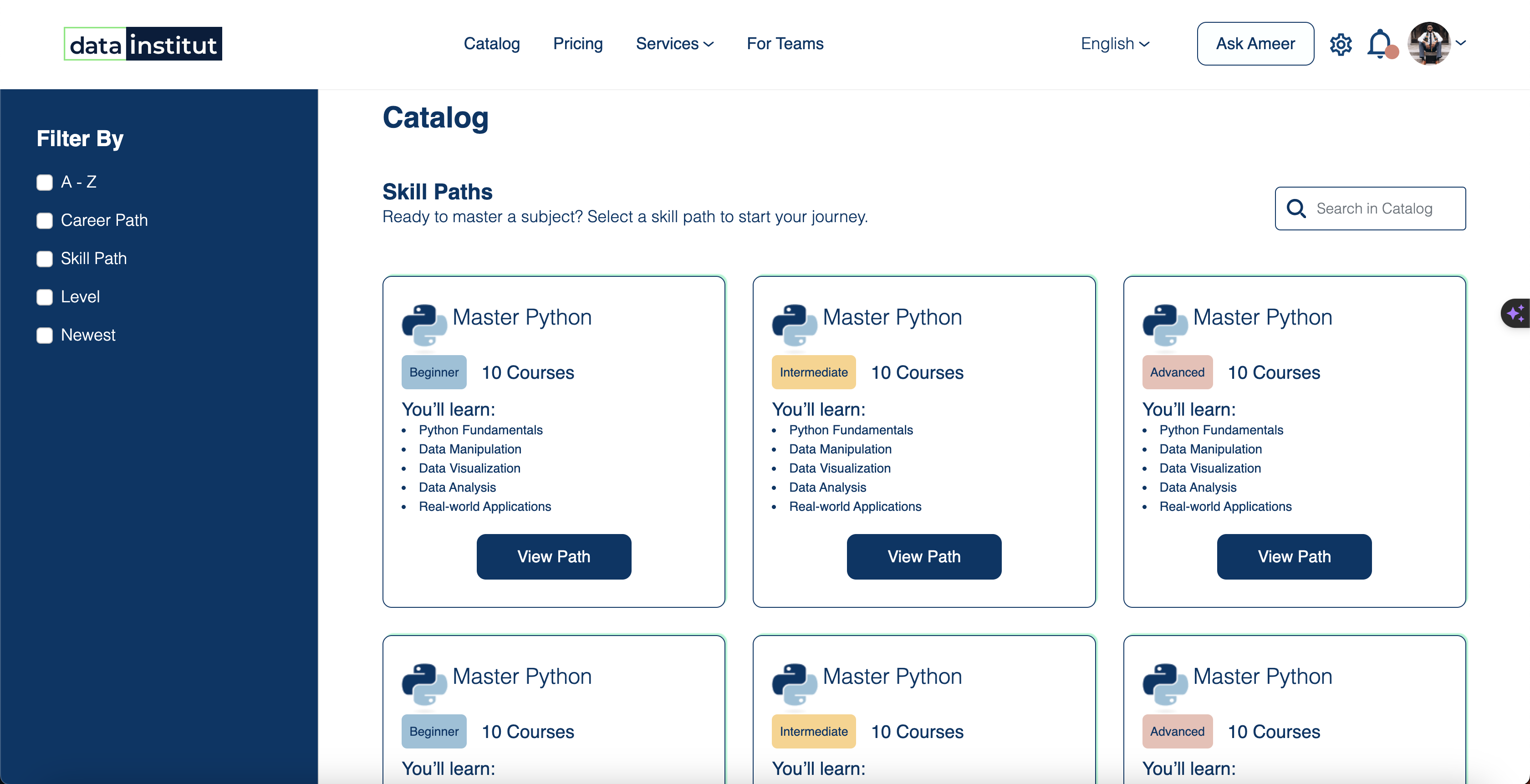
Task: Open the English language selector
Action: 1115,44
